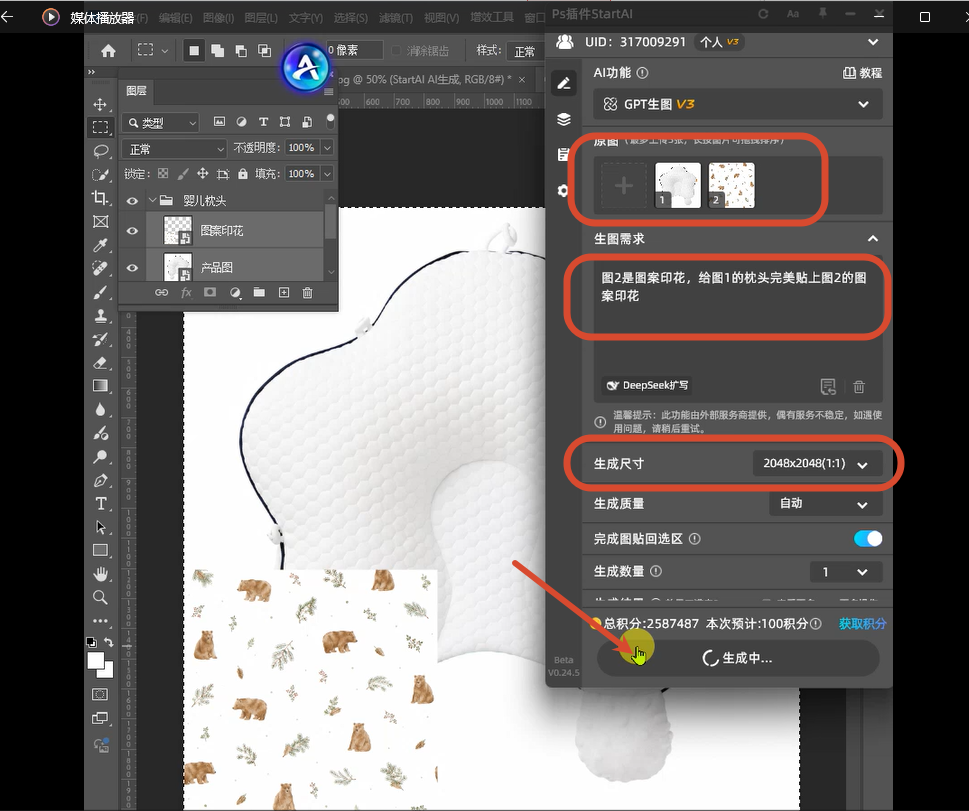Select the Rectangular Marquee tool in toolbox
Viewport: 969px width, 811px height.
pos(100,127)
